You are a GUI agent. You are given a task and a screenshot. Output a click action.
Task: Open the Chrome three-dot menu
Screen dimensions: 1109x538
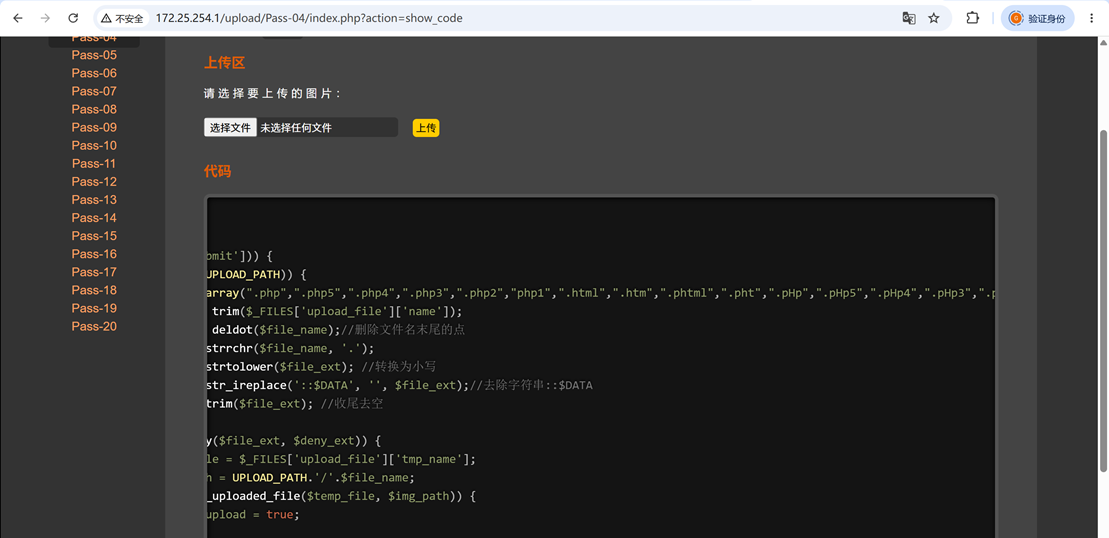1091,18
